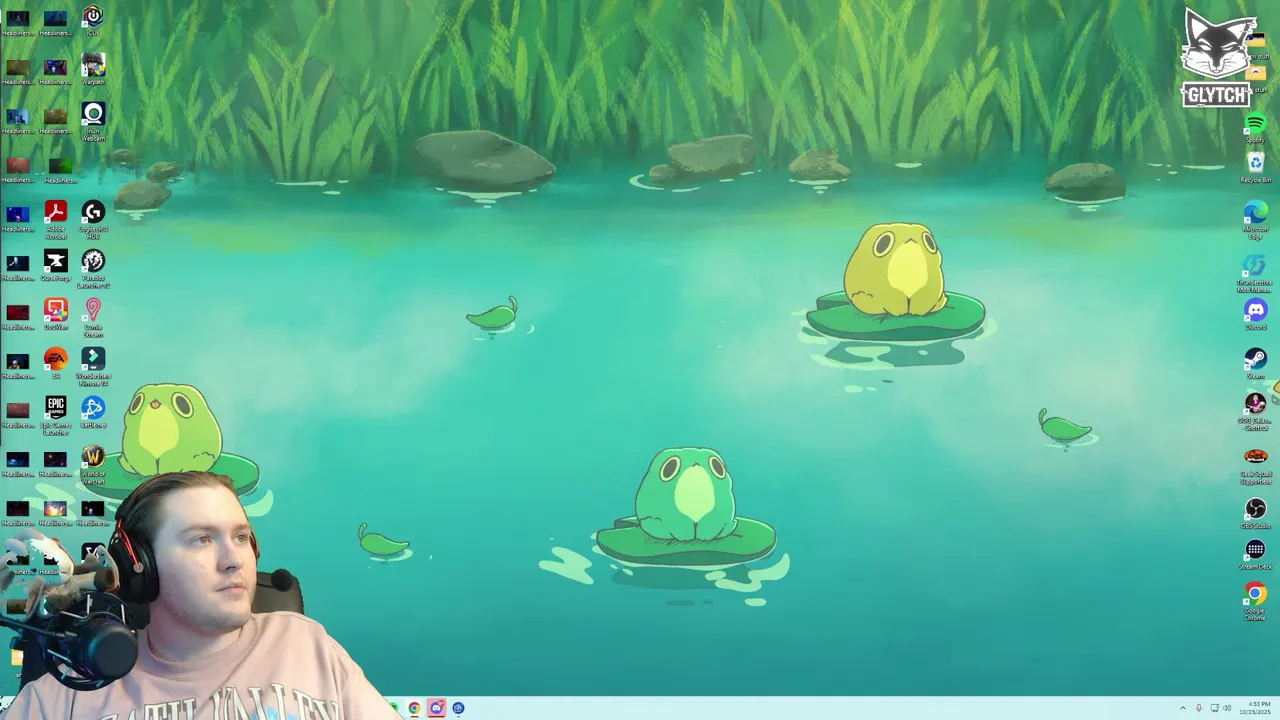Select the Paradox Launcher icon
This screenshot has height=720, width=1280.
[93, 268]
